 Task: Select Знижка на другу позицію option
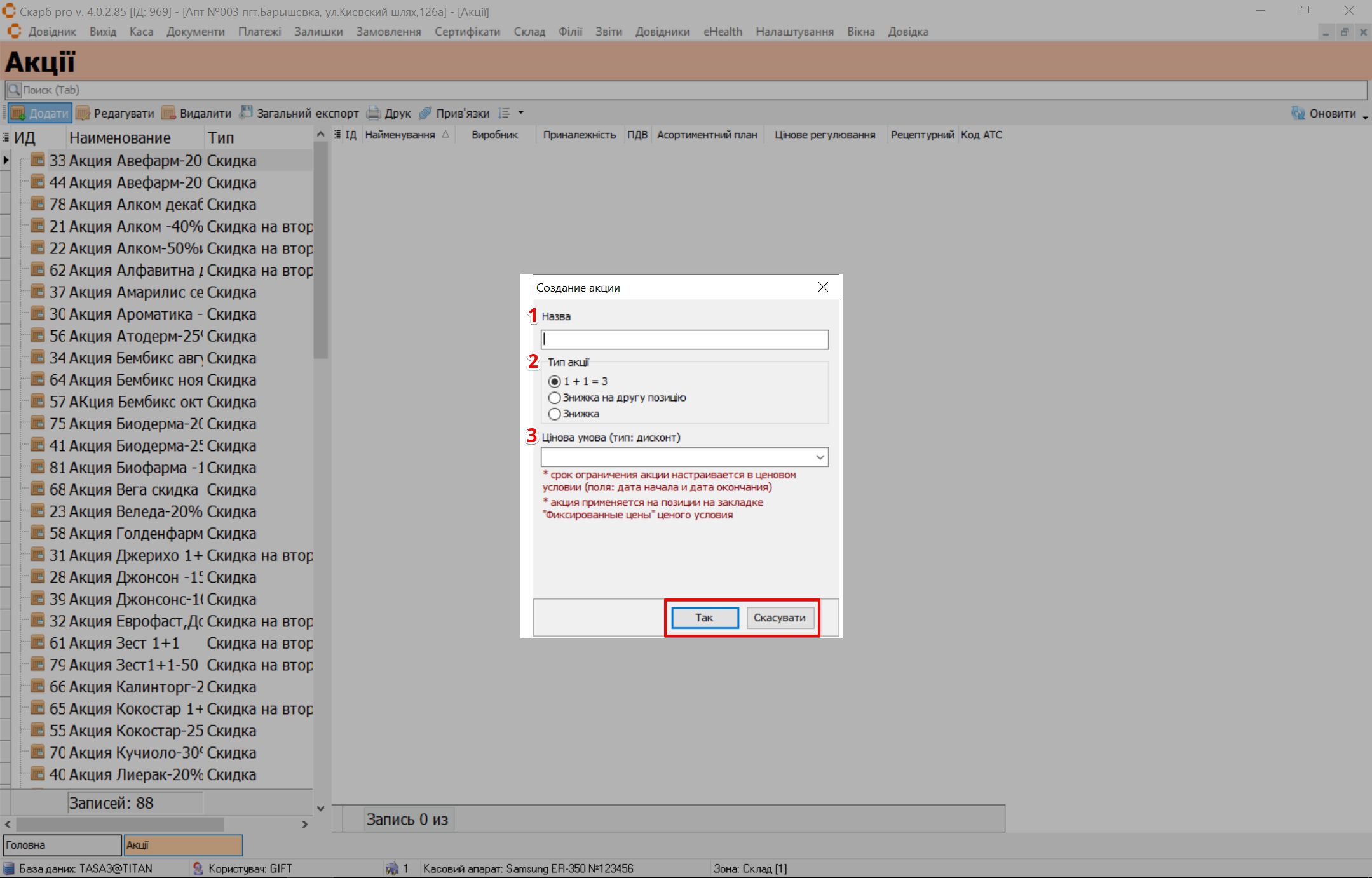tap(555, 398)
